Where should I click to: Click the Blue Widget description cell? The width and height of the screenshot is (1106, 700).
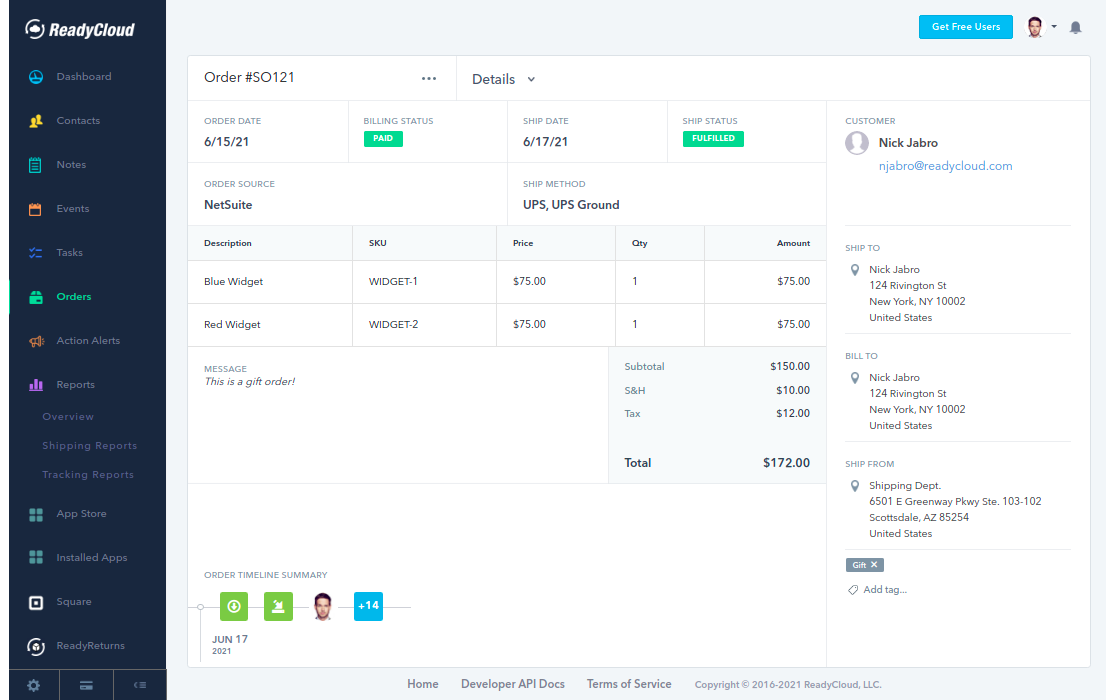click(270, 282)
